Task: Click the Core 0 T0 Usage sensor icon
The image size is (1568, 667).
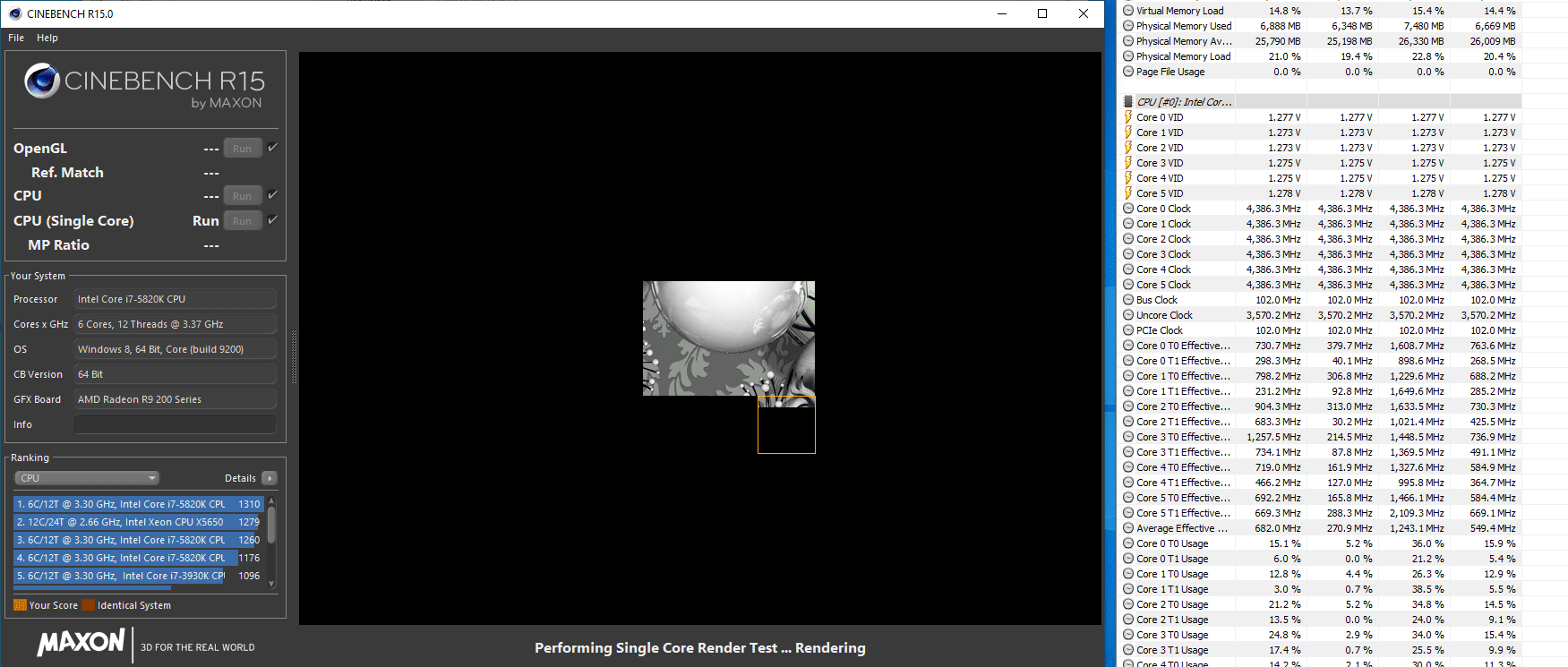Action: pyautogui.click(x=1128, y=543)
